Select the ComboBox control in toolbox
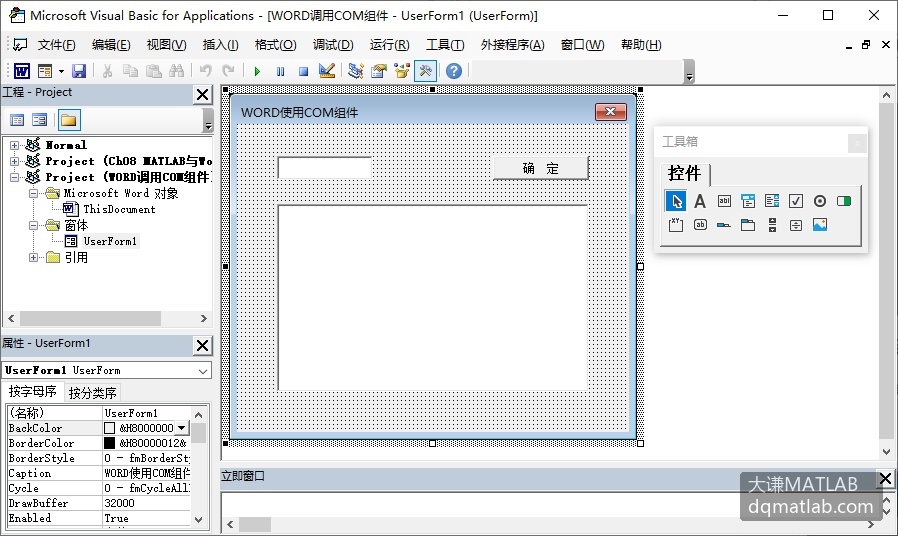 748,201
